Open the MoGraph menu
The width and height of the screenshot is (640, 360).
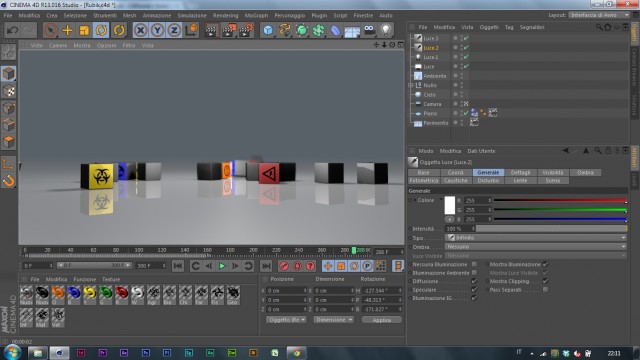(x=256, y=16)
